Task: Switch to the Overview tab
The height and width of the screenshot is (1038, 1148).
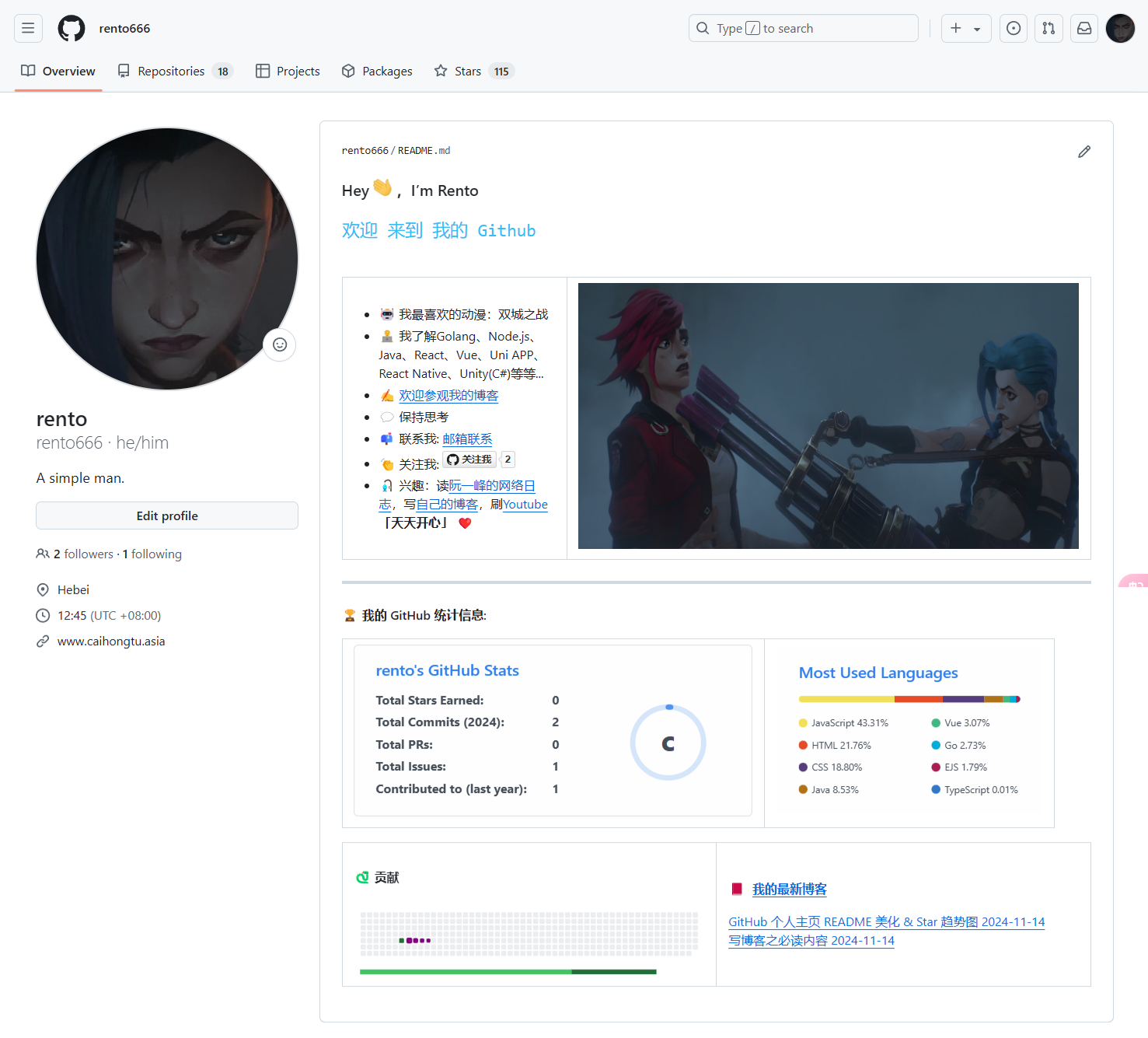Action: [58, 71]
